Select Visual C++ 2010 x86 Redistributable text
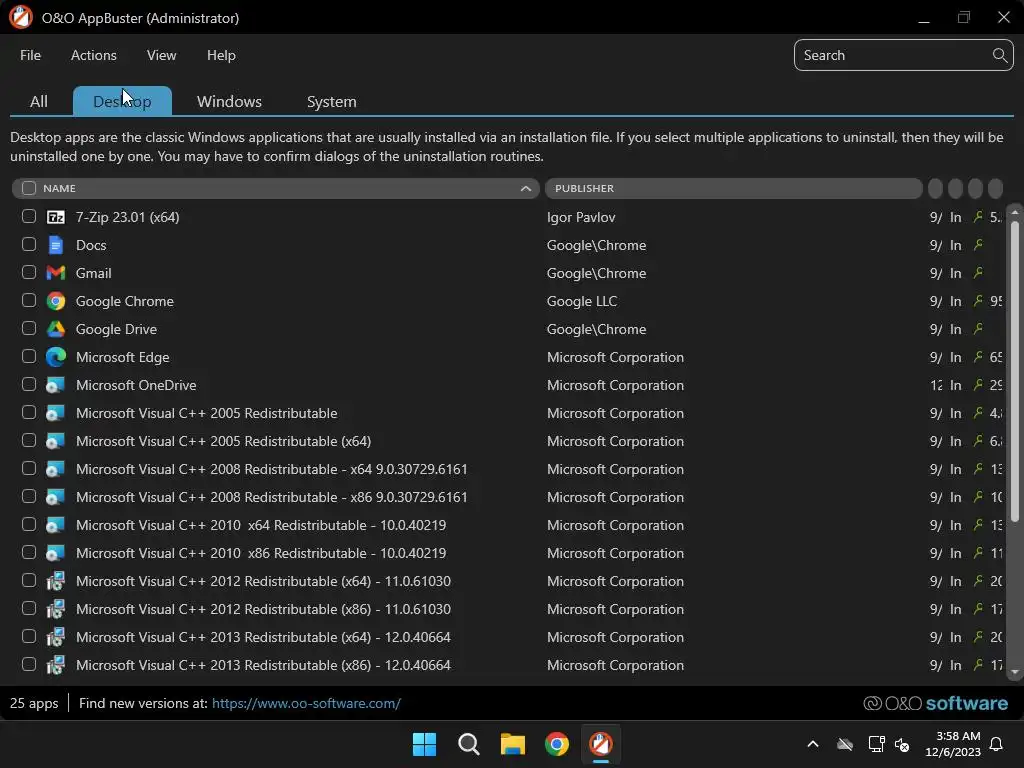 coord(261,553)
